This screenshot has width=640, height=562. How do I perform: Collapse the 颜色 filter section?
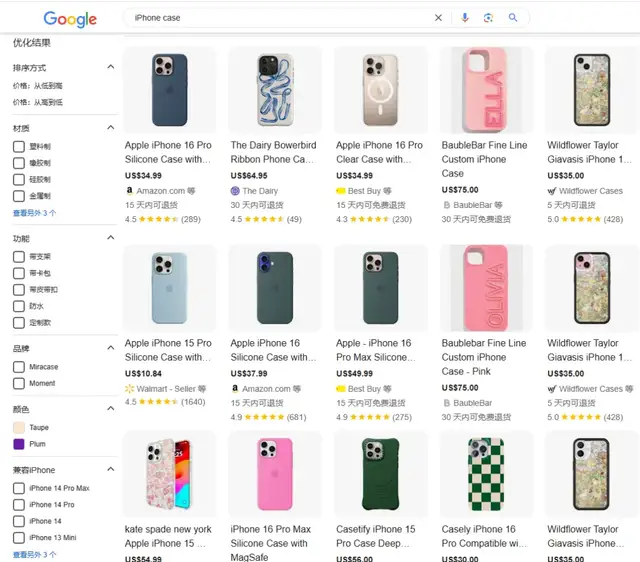[112, 409]
